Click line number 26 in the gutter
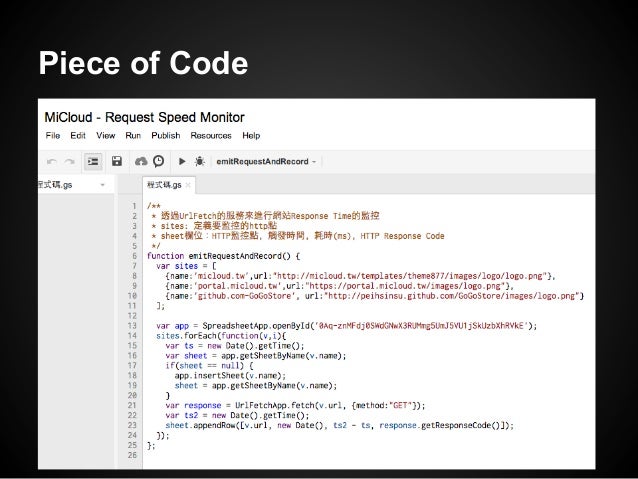 132,455
